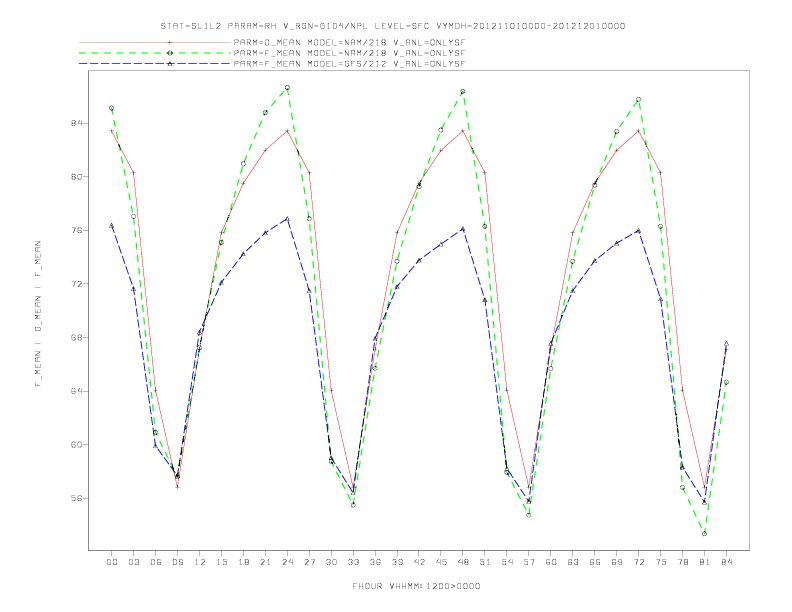792x612 pixels.
Task: Click forecast hour tick label 51
Action: point(485,562)
